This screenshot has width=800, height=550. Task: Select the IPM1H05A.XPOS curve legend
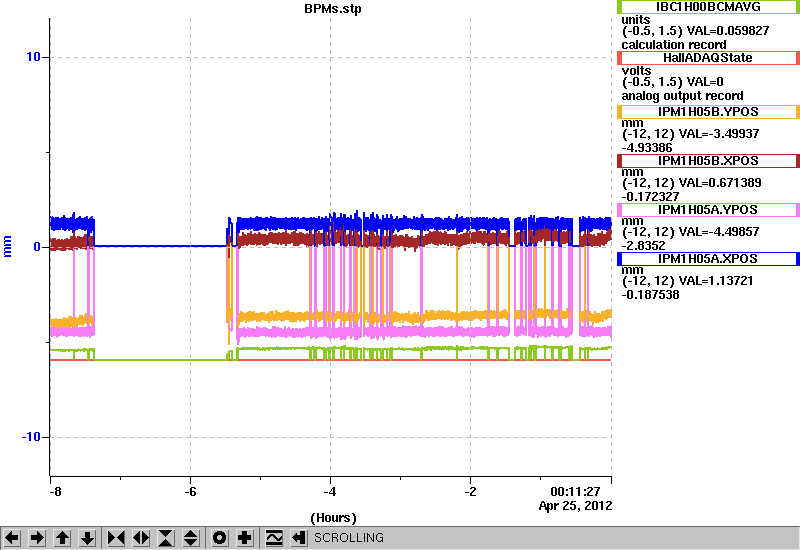[x=708, y=259]
